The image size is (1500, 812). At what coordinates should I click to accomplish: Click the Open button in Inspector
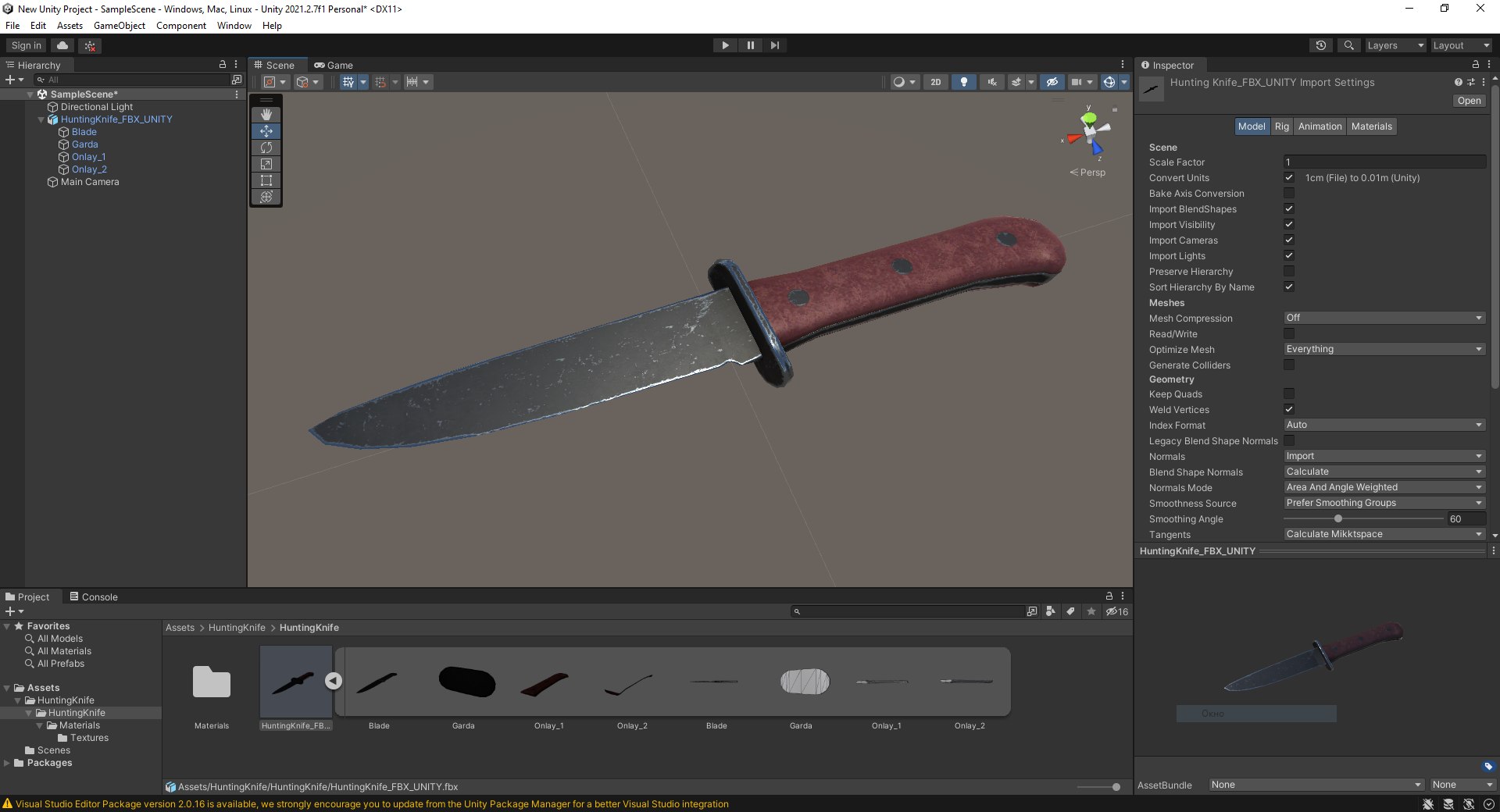tap(1469, 101)
